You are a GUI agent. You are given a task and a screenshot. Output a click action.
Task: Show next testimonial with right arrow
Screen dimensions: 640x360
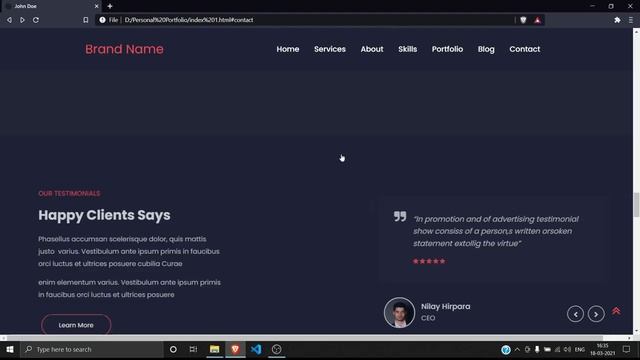pyautogui.click(x=596, y=314)
